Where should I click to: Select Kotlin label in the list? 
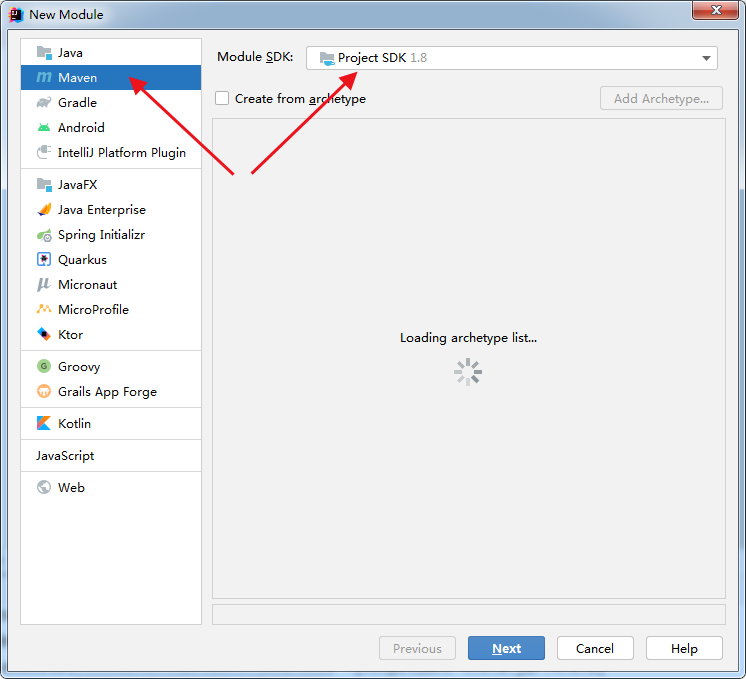74,423
